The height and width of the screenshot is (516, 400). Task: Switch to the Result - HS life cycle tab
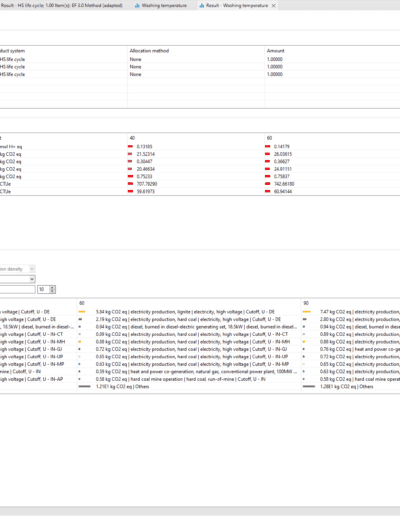point(62,5)
